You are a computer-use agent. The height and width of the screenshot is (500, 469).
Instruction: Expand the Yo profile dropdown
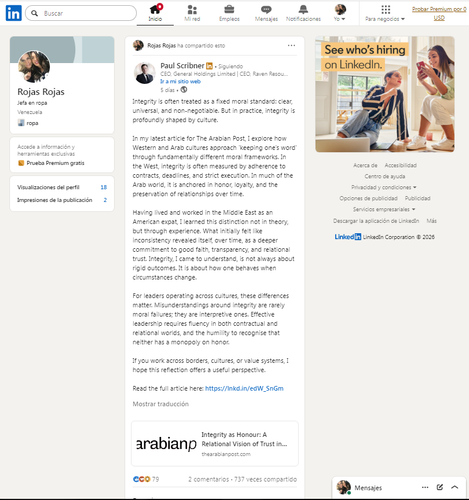coord(340,13)
